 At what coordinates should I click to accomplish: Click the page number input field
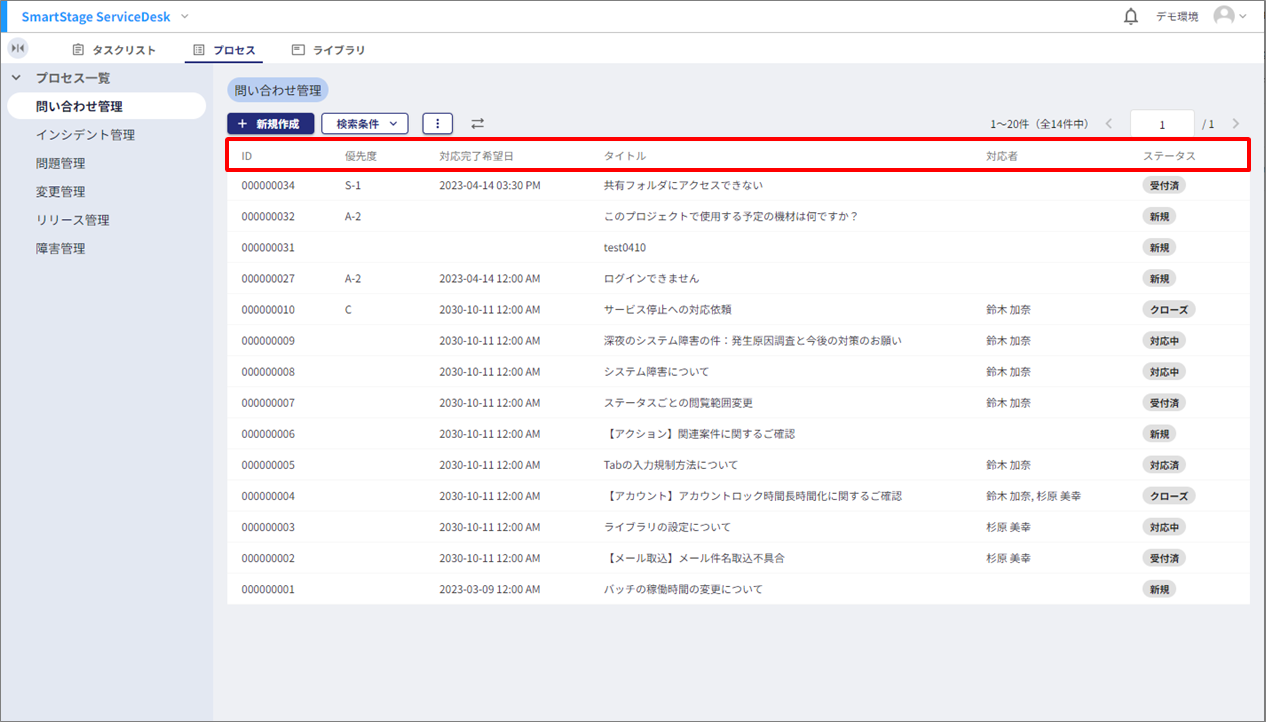point(1162,124)
